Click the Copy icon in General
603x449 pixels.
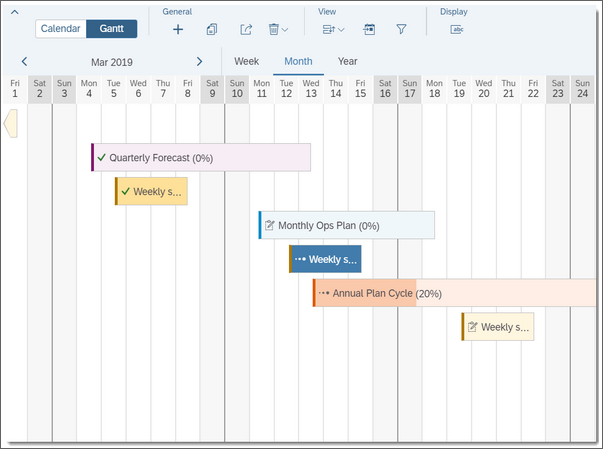(212, 30)
